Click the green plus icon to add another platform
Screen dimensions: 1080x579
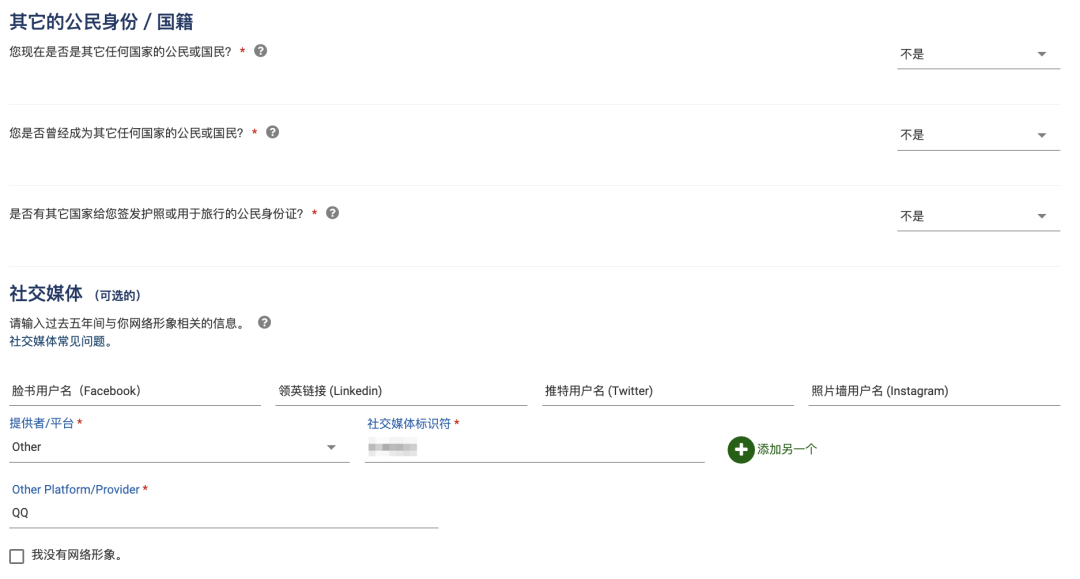click(741, 450)
